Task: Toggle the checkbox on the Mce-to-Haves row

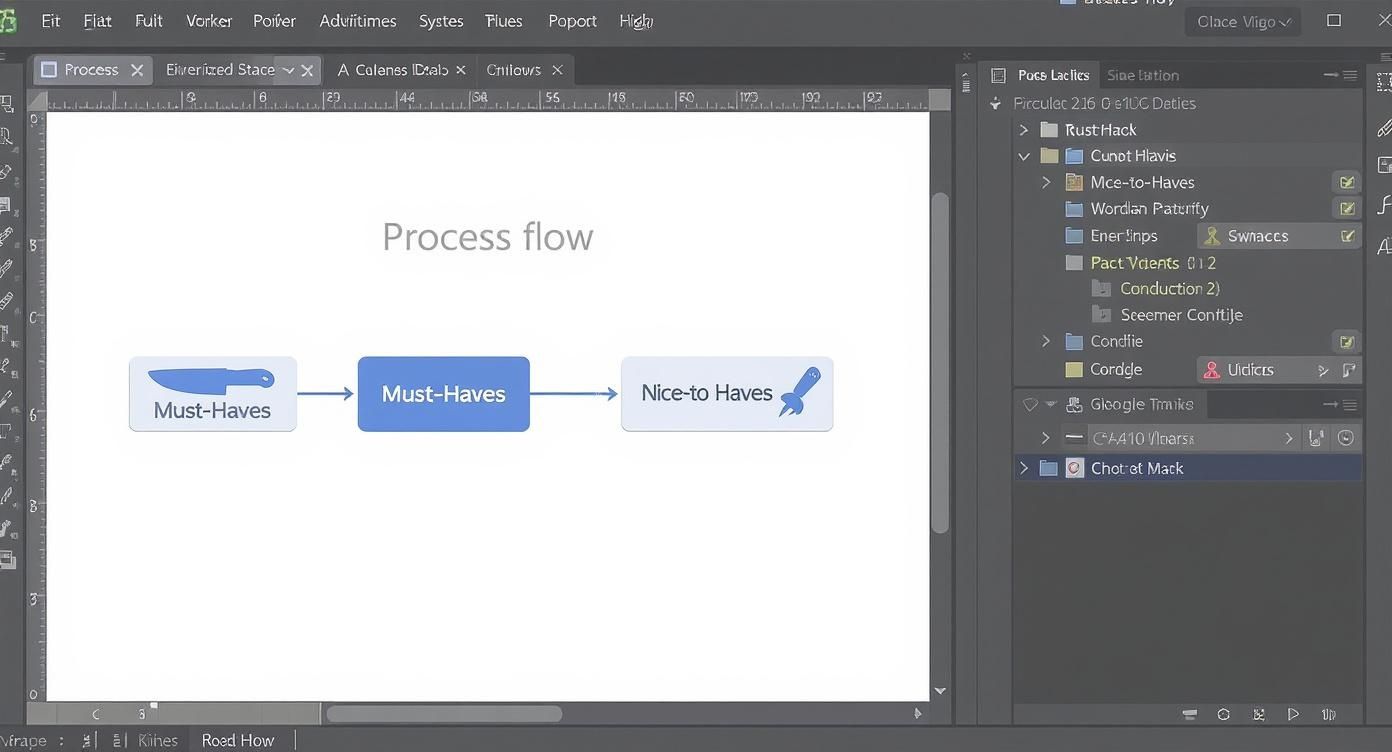Action: 1347,182
